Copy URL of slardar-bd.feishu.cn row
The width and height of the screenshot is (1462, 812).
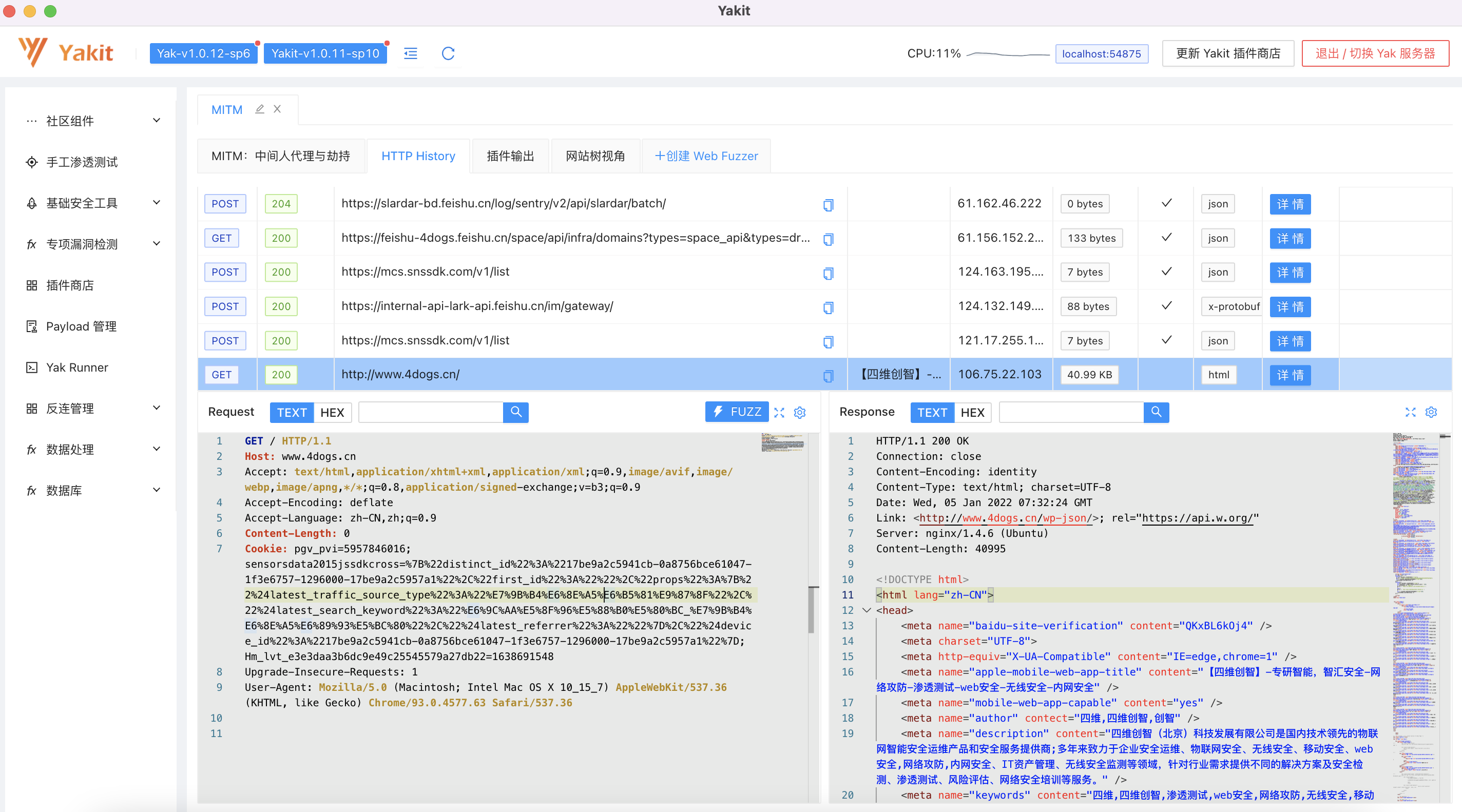pos(828,204)
